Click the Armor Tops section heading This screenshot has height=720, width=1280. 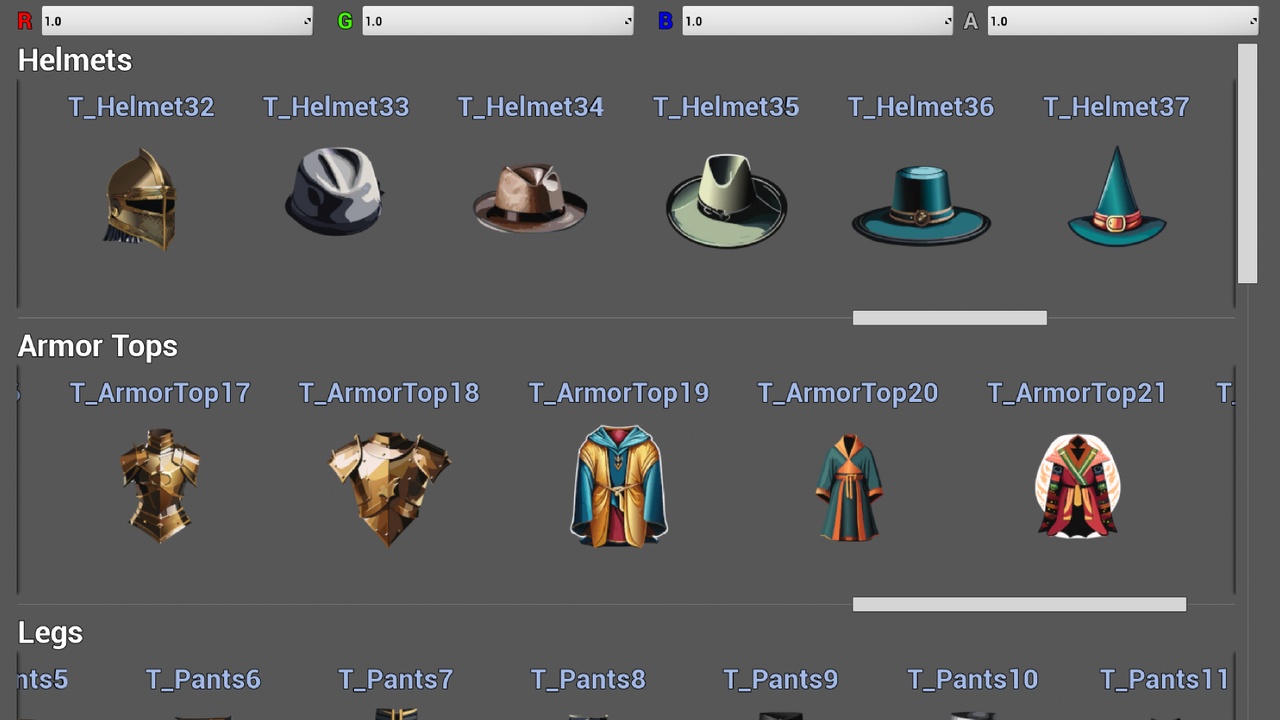click(98, 347)
